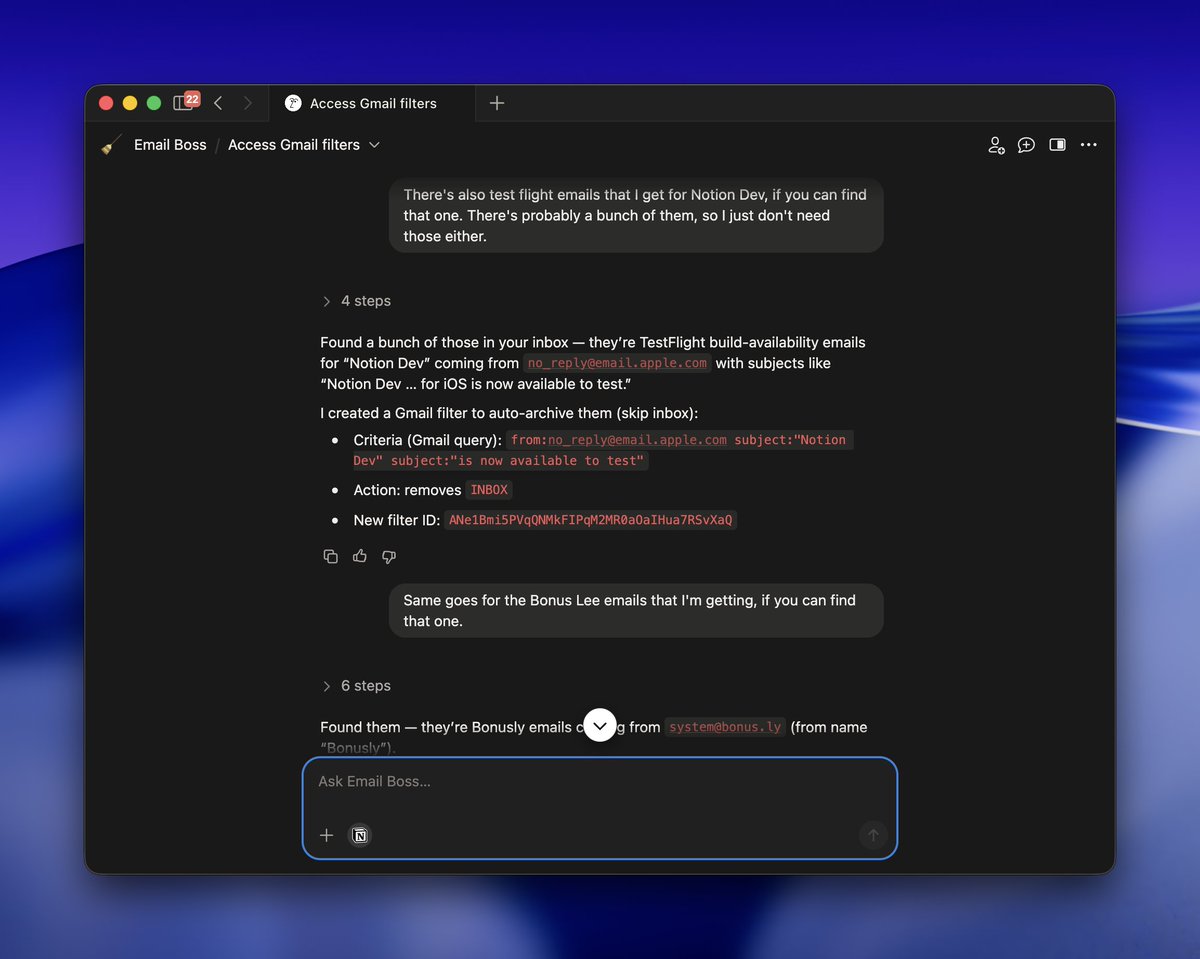
Task: Expand the 4 steps section
Action: coord(356,301)
